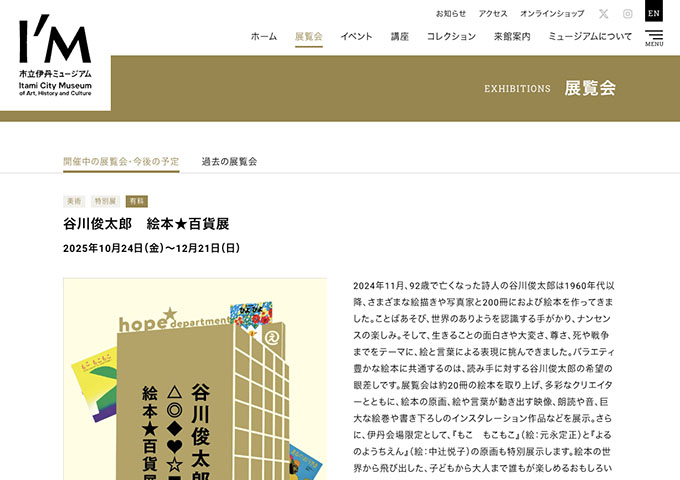This screenshot has width=680, height=480.
Task: Open the hamburger MENU icon
Action: [654, 38]
